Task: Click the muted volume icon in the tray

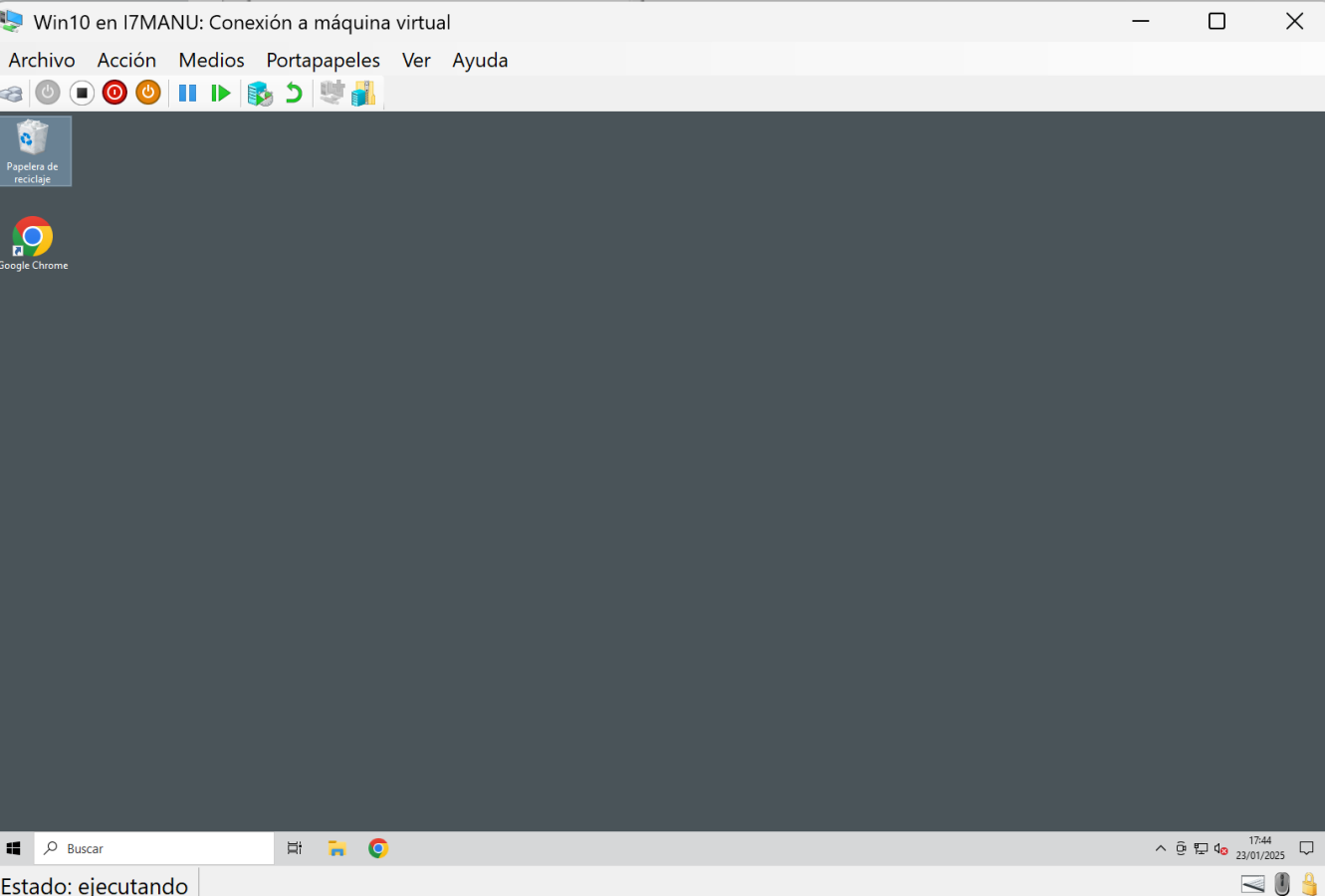Action: pyautogui.click(x=1220, y=849)
